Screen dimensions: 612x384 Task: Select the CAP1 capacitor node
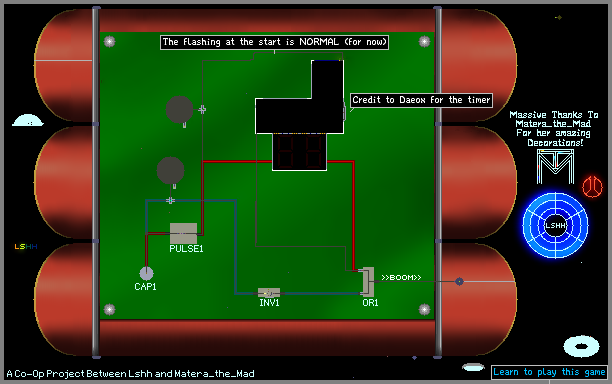tap(146, 273)
